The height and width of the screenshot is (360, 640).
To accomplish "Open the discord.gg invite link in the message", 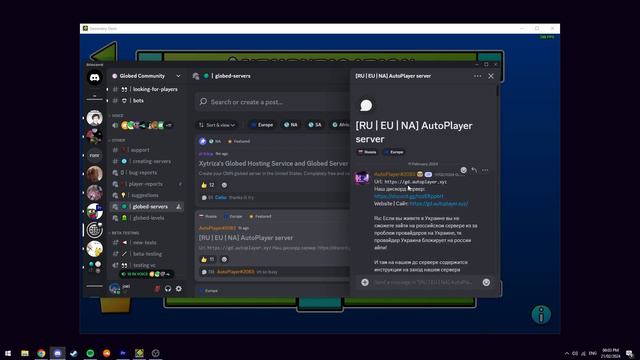I will [x=409, y=196].
